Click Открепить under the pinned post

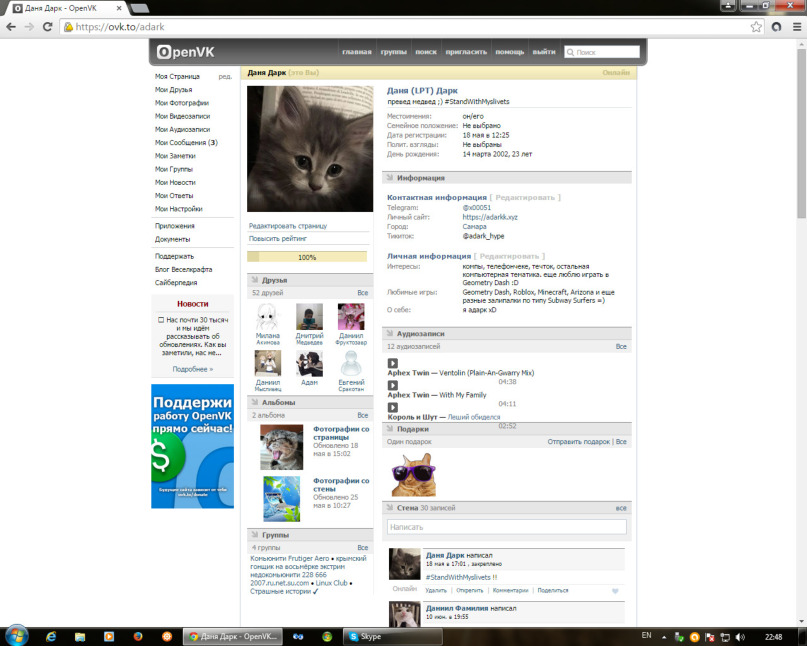469,590
